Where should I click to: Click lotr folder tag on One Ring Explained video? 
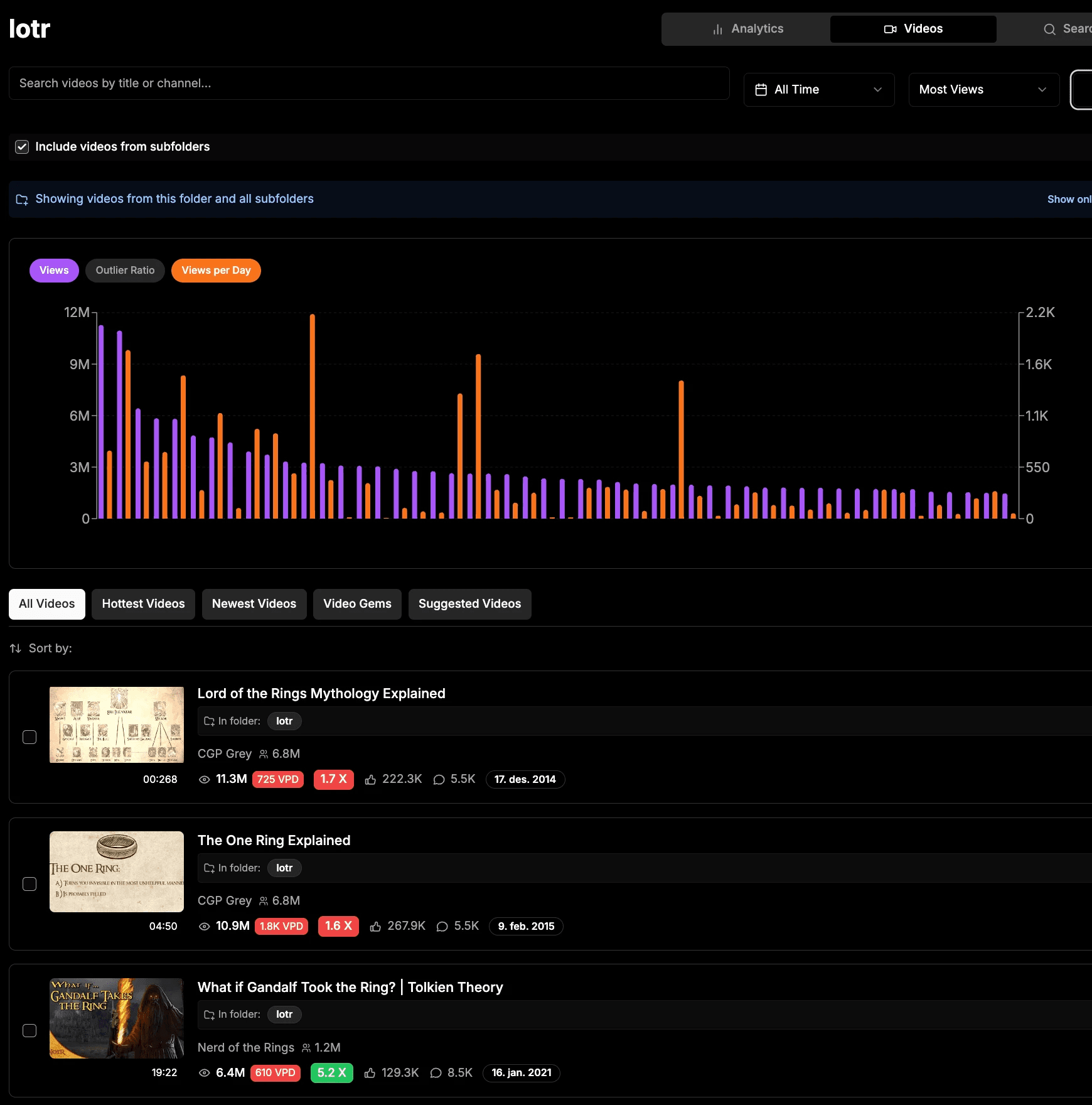point(284,868)
